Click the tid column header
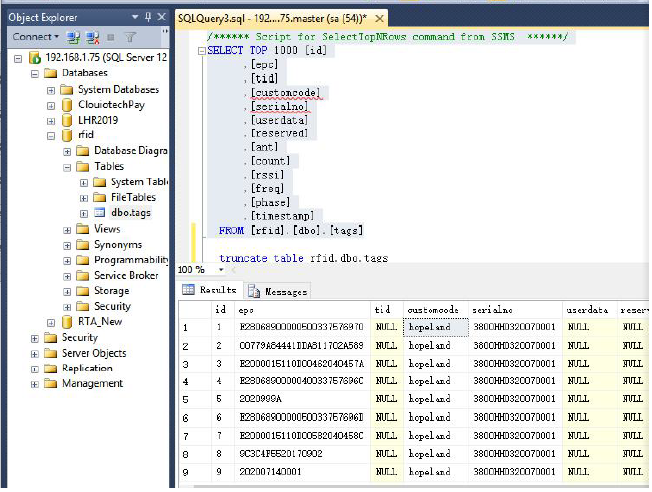Screen dimensions: 652x492 (387, 310)
